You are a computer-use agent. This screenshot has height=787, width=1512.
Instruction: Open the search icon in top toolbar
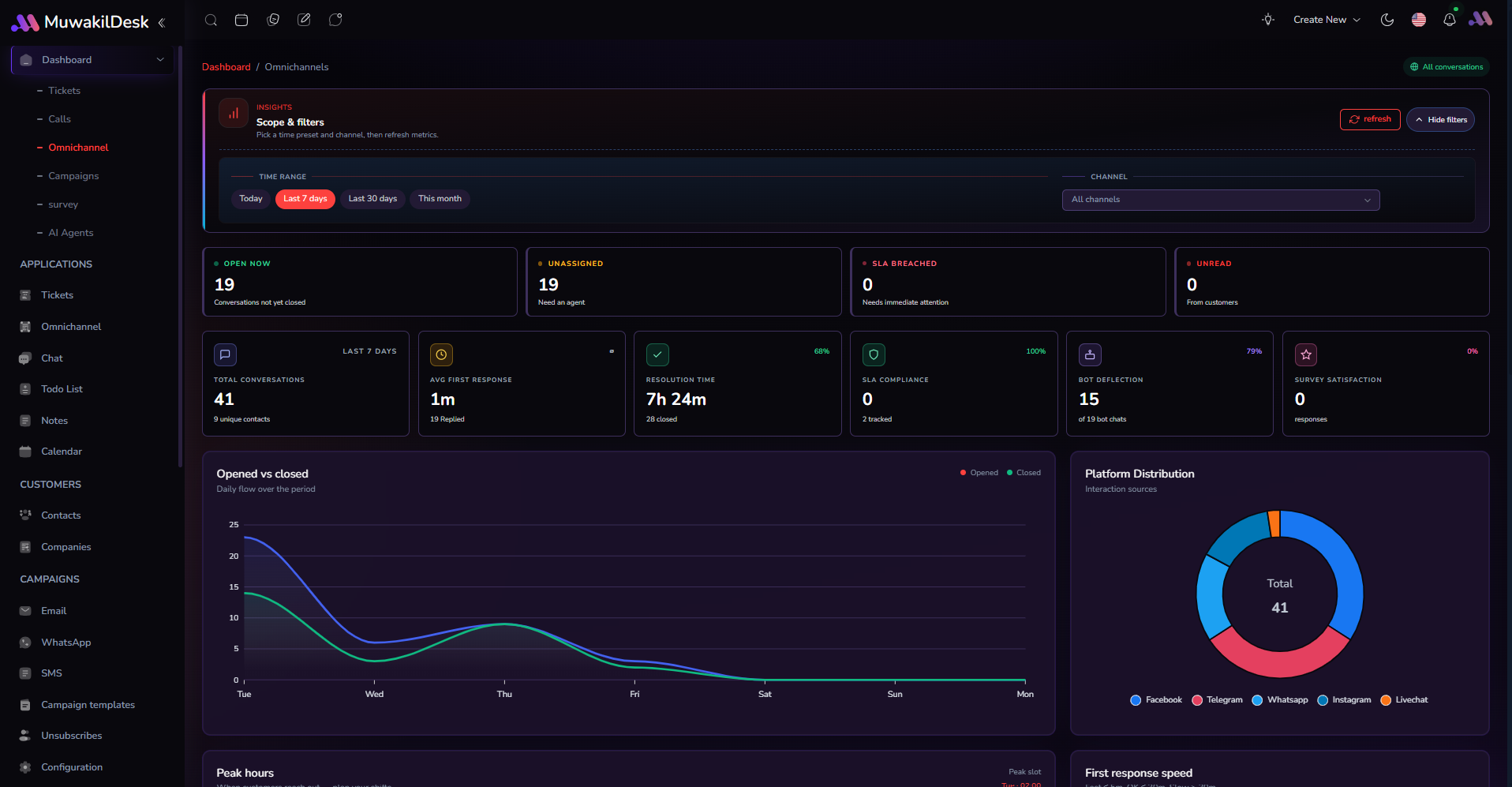tap(211, 20)
